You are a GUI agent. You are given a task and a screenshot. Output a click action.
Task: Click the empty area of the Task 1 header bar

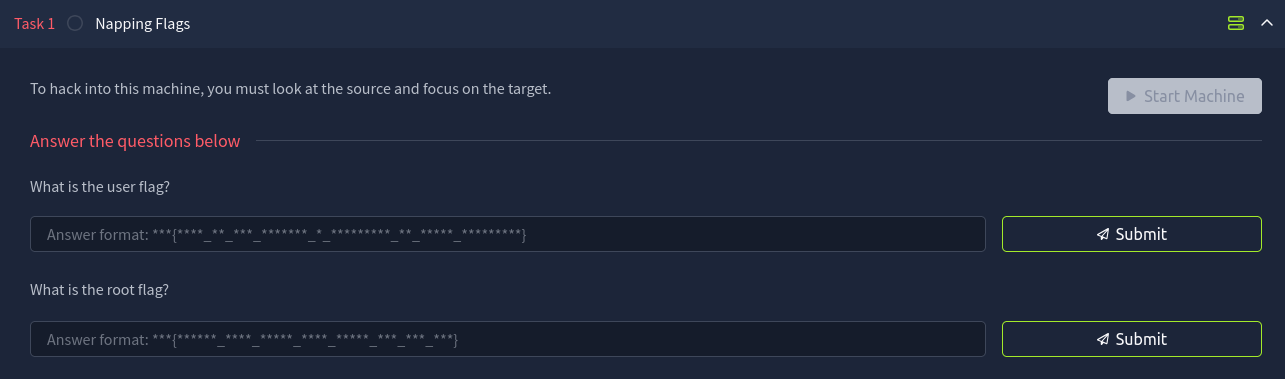pos(700,23)
